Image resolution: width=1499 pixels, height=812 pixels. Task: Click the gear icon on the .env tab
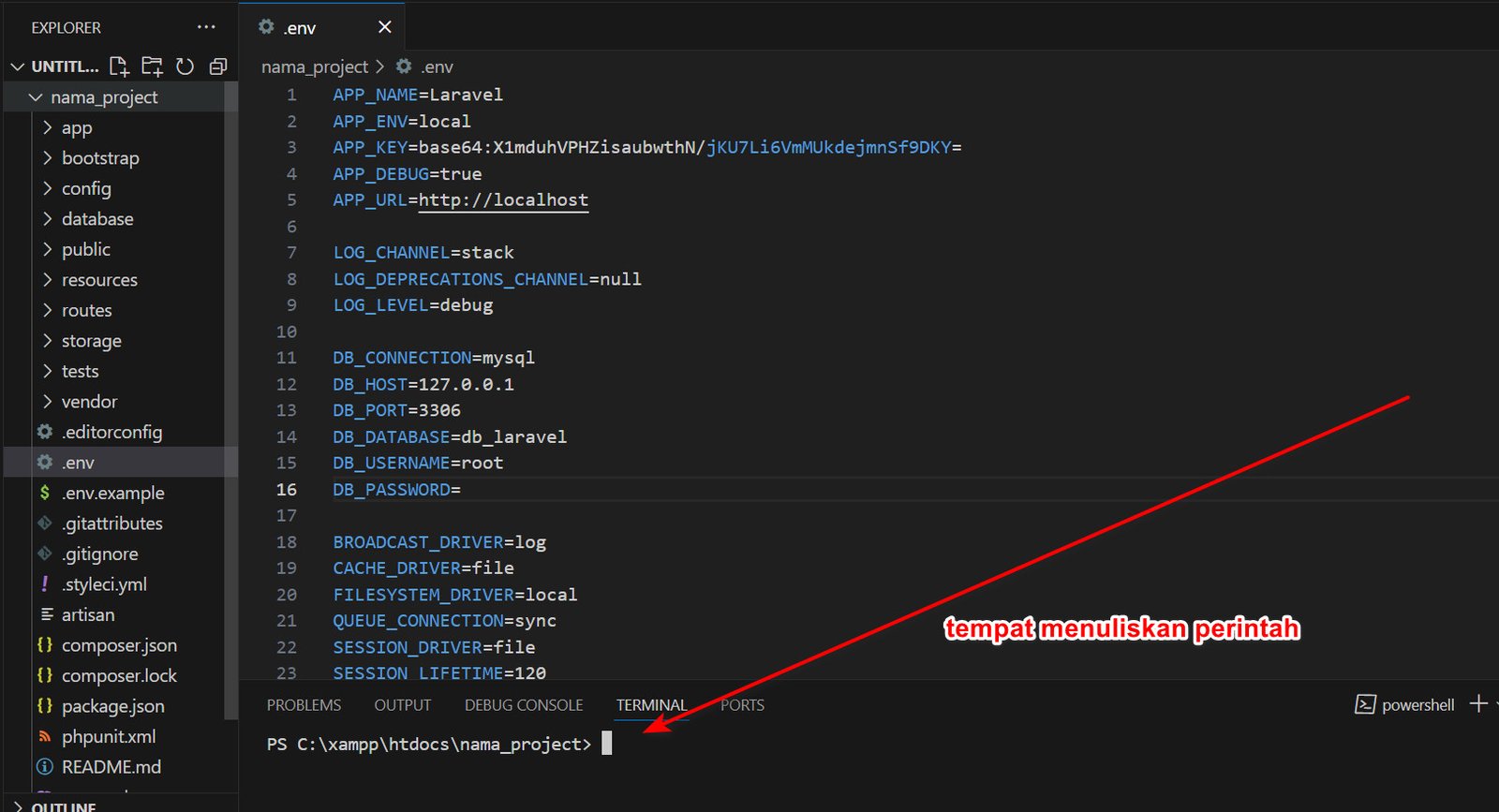266,27
